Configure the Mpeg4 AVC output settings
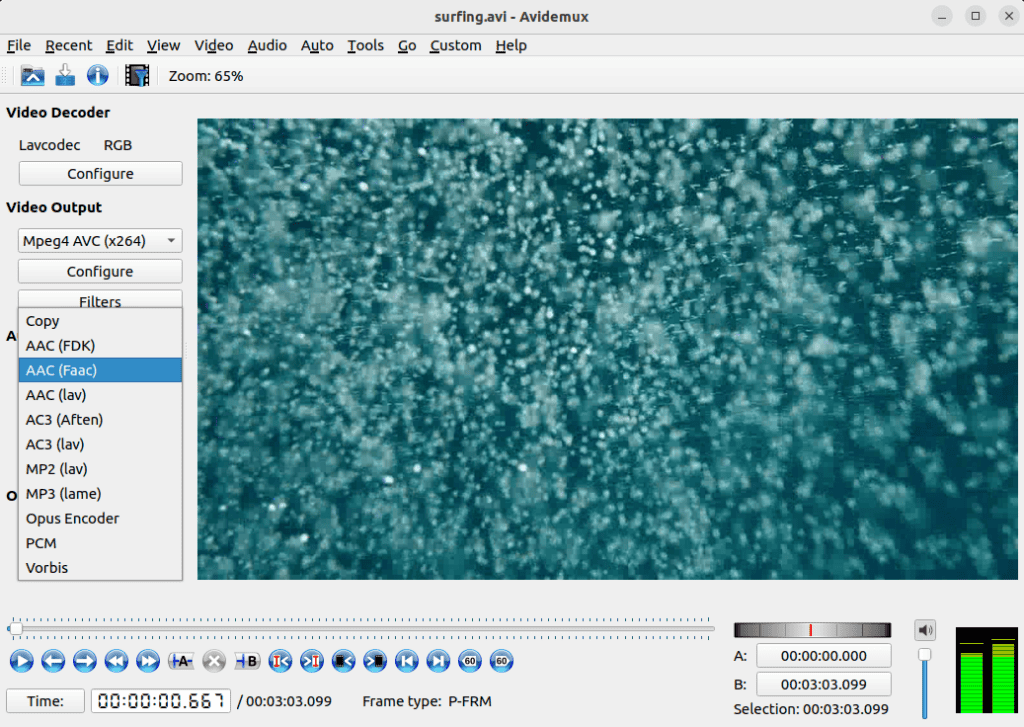The width and height of the screenshot is (1024, 727). click(99, 271)
